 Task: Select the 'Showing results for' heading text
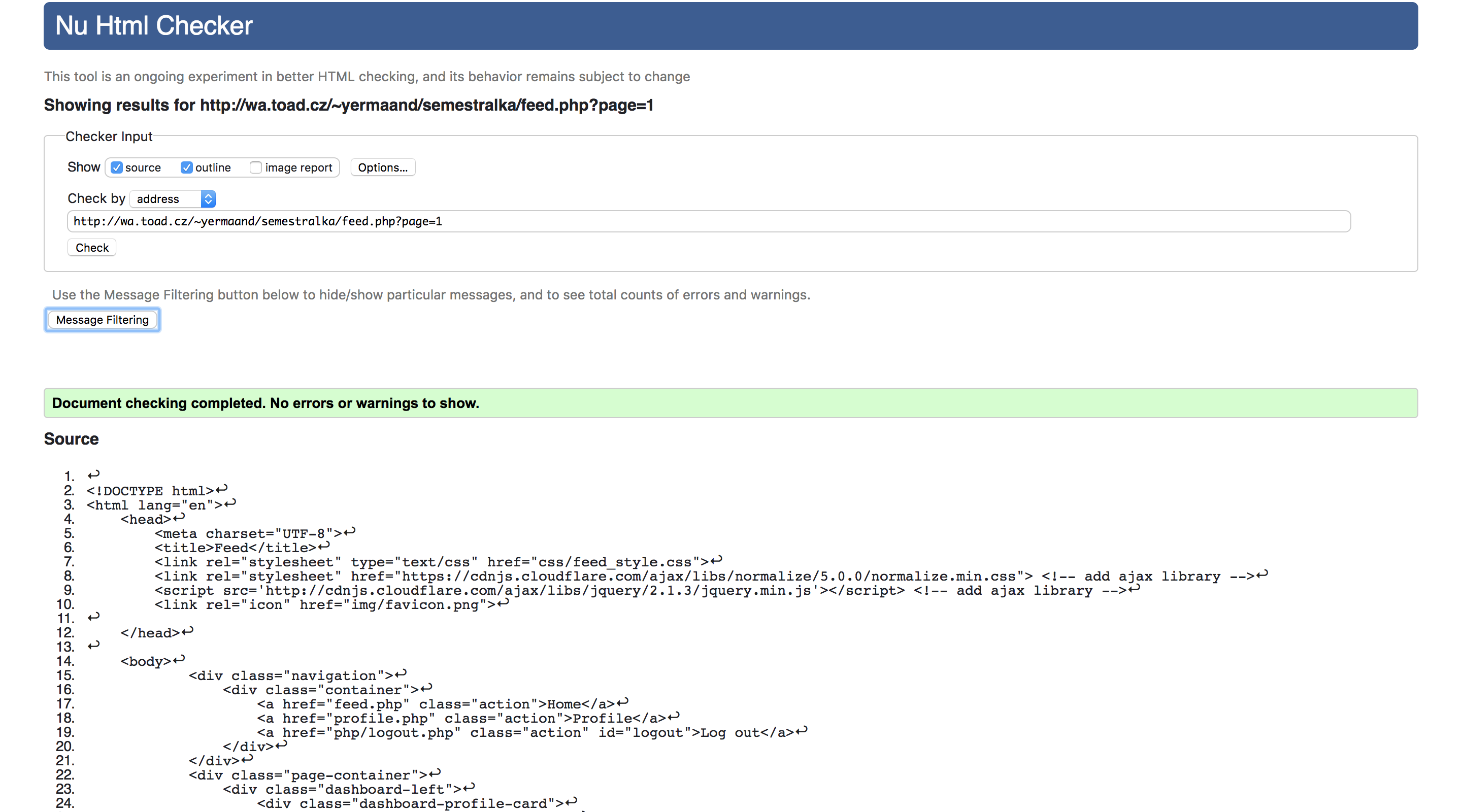point(349,105)
